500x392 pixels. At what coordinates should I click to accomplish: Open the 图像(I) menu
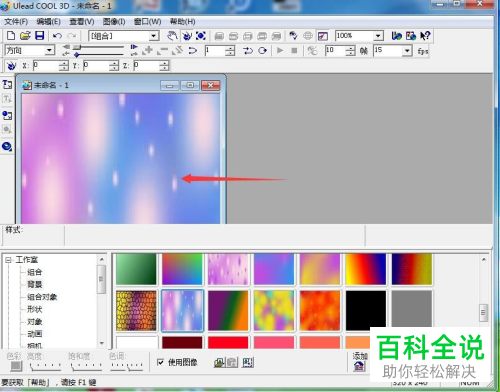114,22
